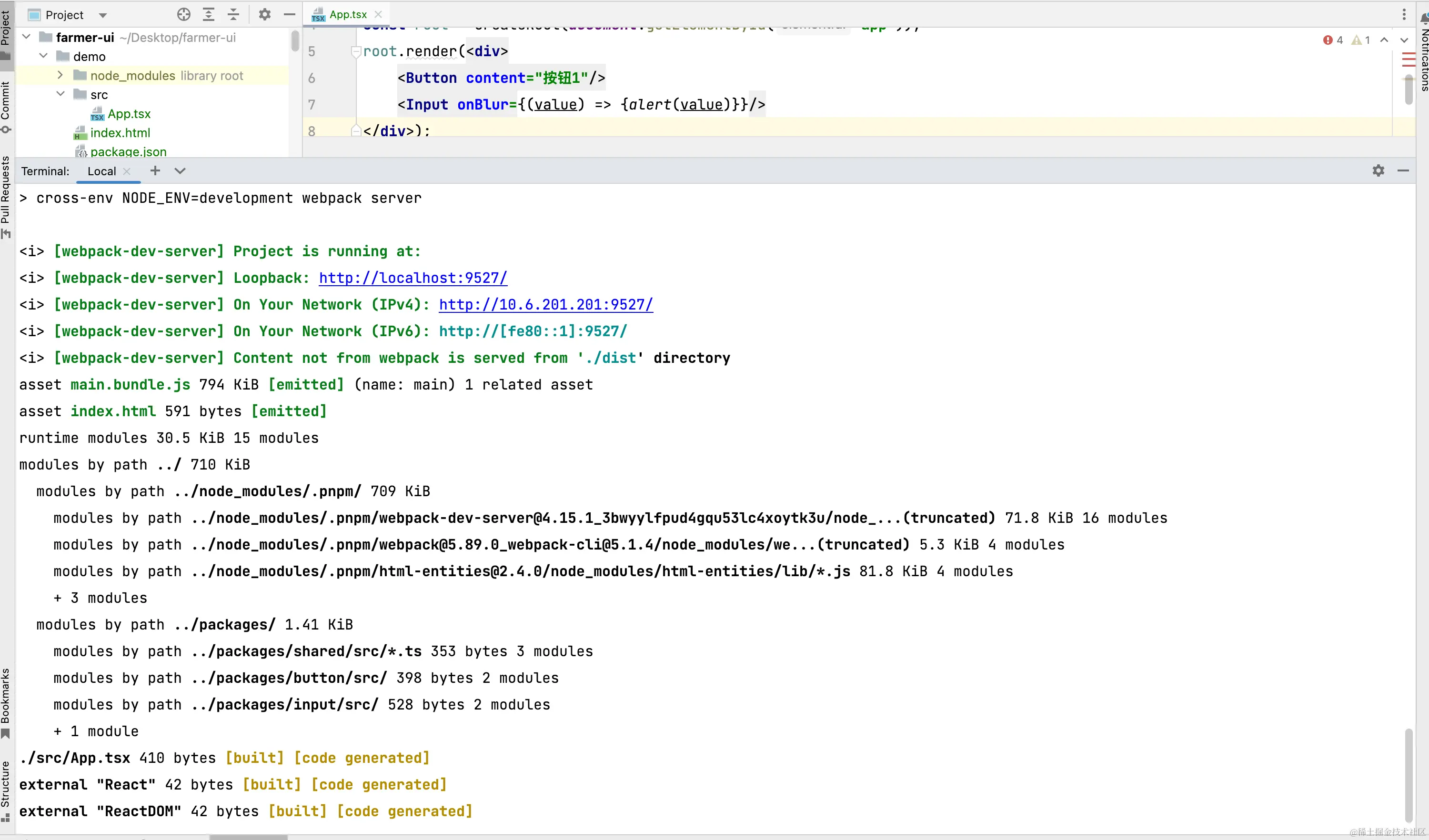Click the Project tree vertical scrollbar
Screen dimensions: 1429x840
pyautogui.click(x=295, y=41)
